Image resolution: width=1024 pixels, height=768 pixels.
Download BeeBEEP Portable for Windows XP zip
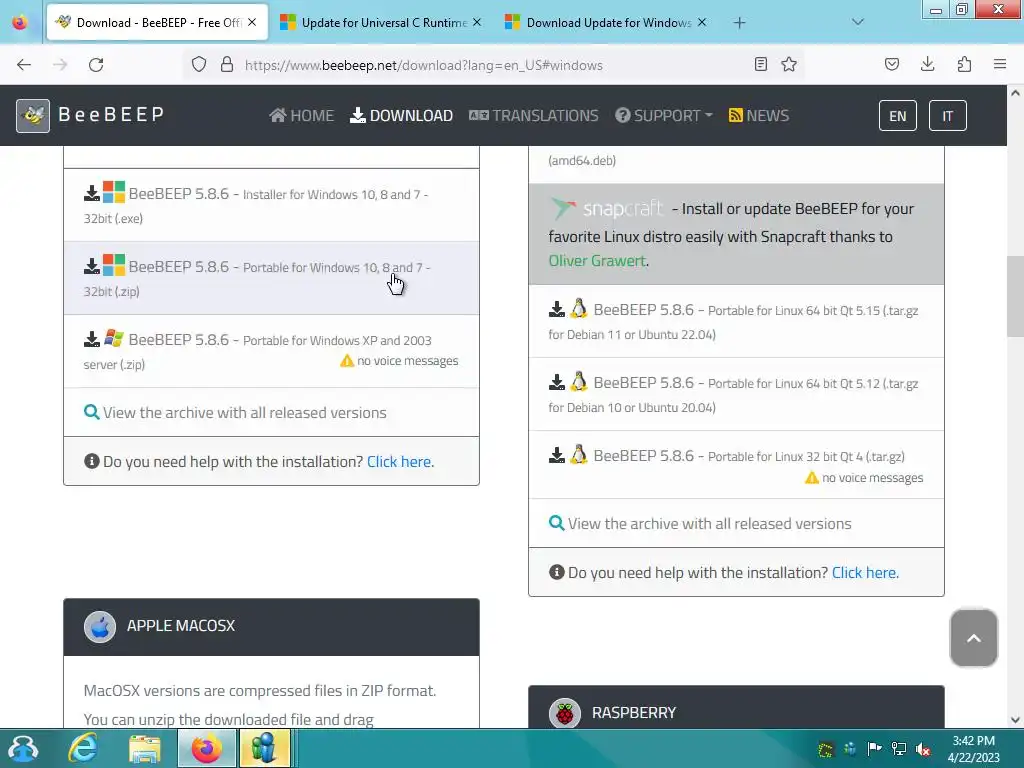(x=271, y=351)
